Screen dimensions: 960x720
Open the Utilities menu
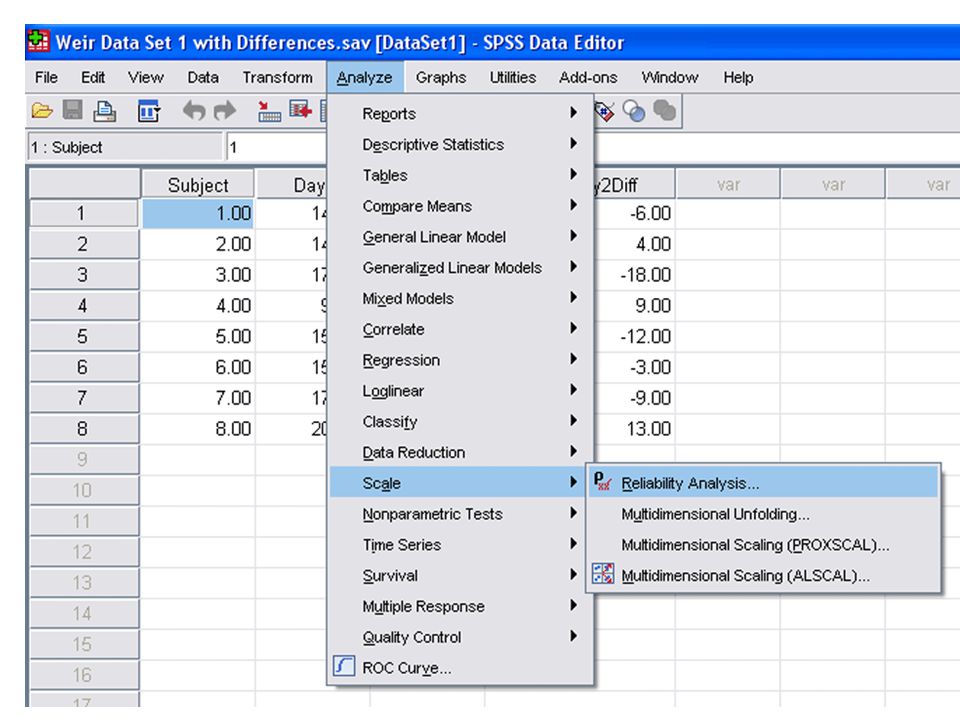512,78
